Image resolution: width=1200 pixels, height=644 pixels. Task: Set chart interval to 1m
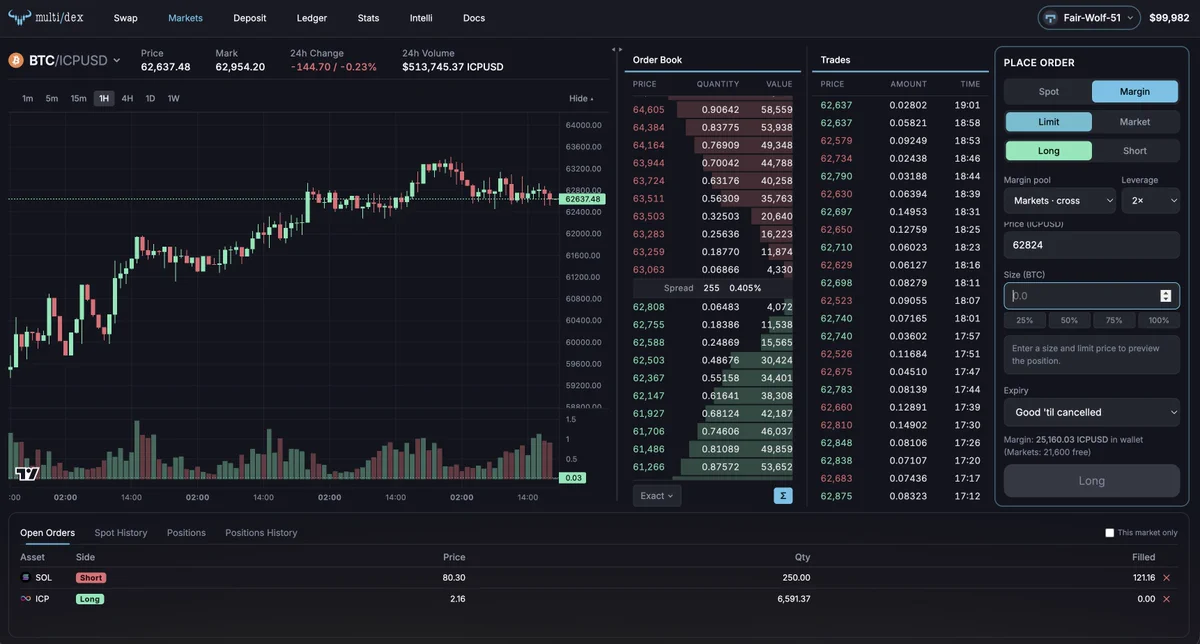(x=27, y=99)
